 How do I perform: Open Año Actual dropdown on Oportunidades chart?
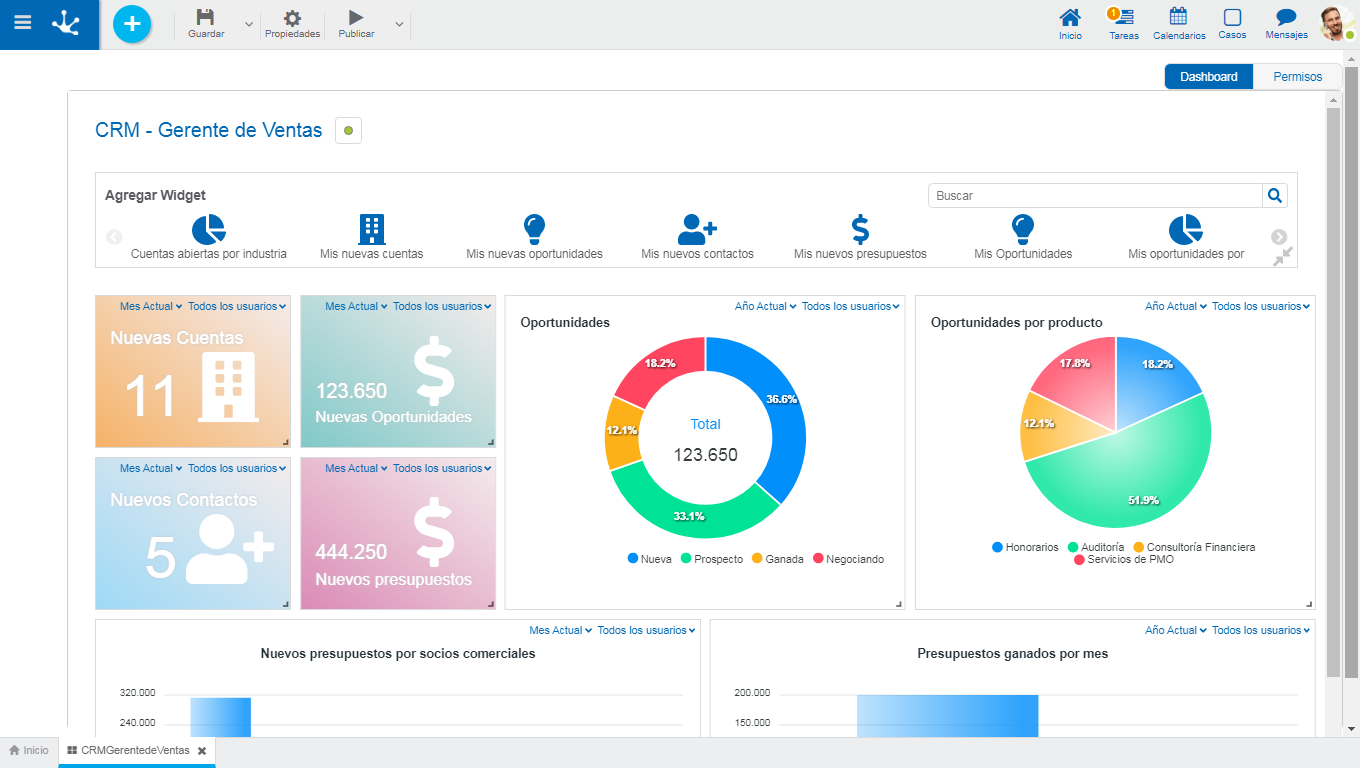(x=766, y=306)
